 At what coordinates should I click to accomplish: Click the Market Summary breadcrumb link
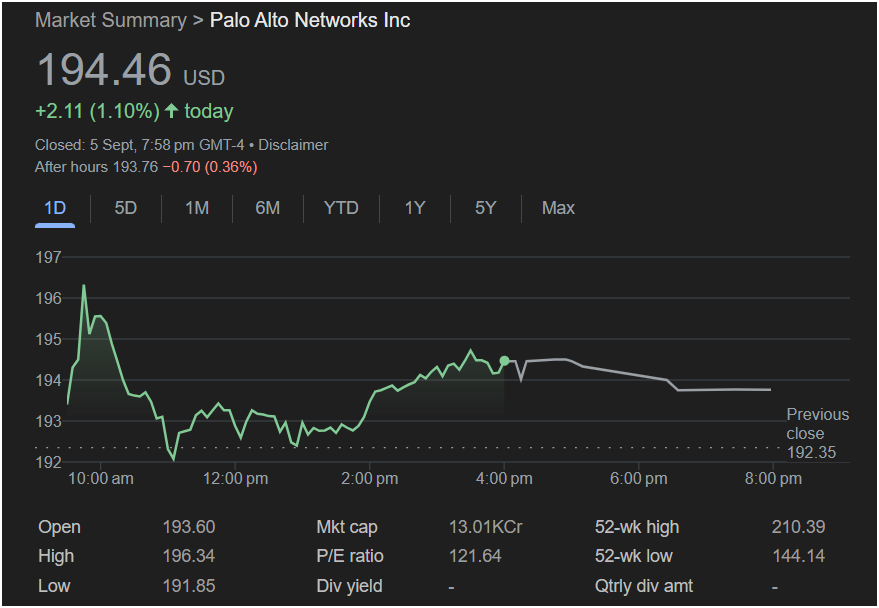(110, 20)
